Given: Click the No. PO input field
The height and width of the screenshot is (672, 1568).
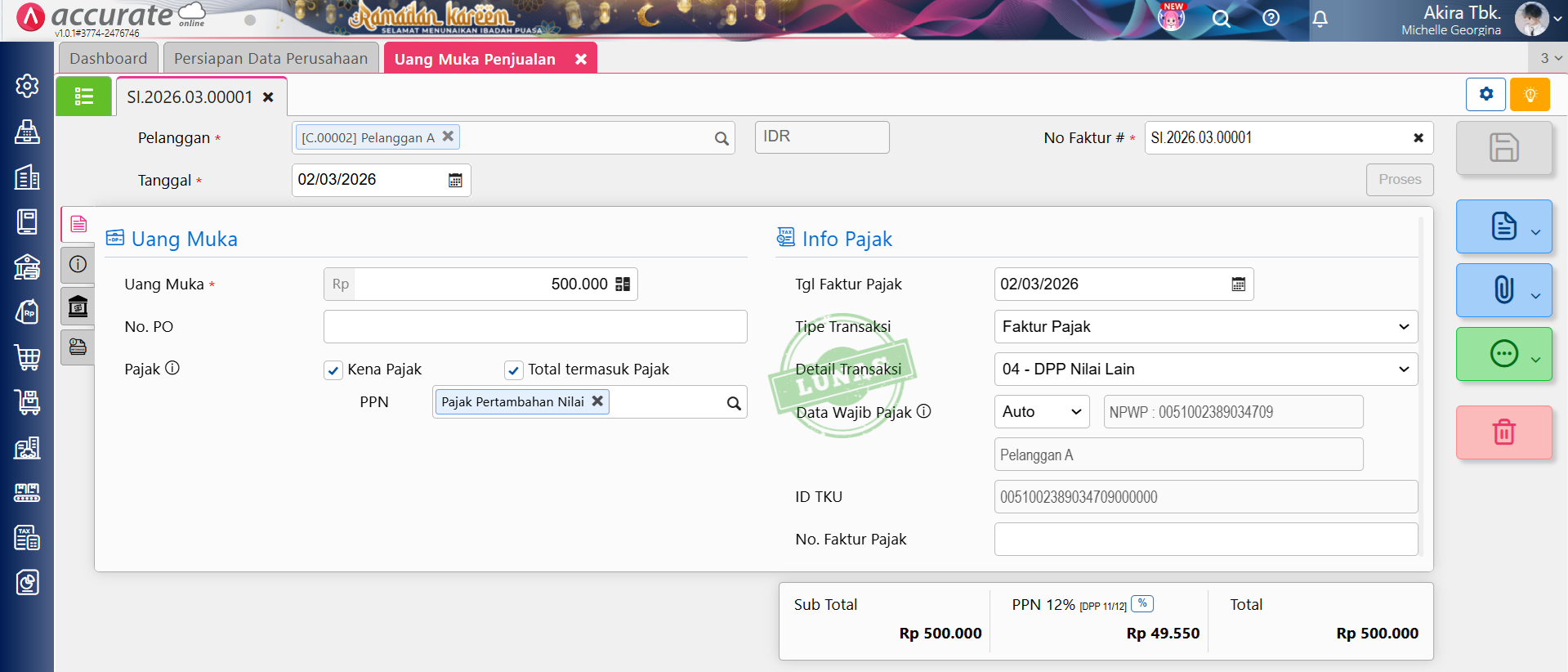Looking at the screenshot, I should point(534,327).
